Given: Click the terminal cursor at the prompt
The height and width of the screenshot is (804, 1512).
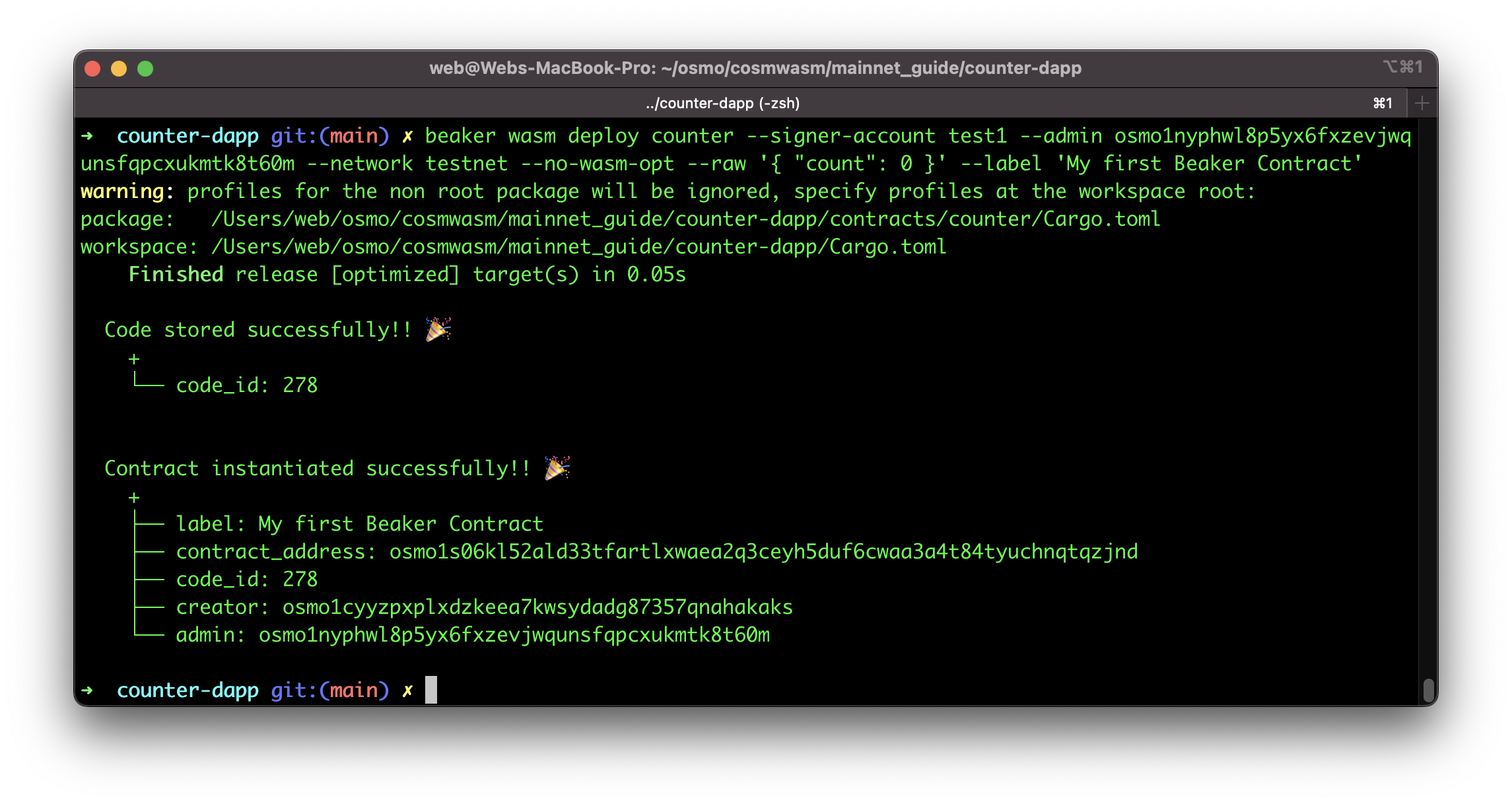Looking at the screenshot, I should [430, 690].
